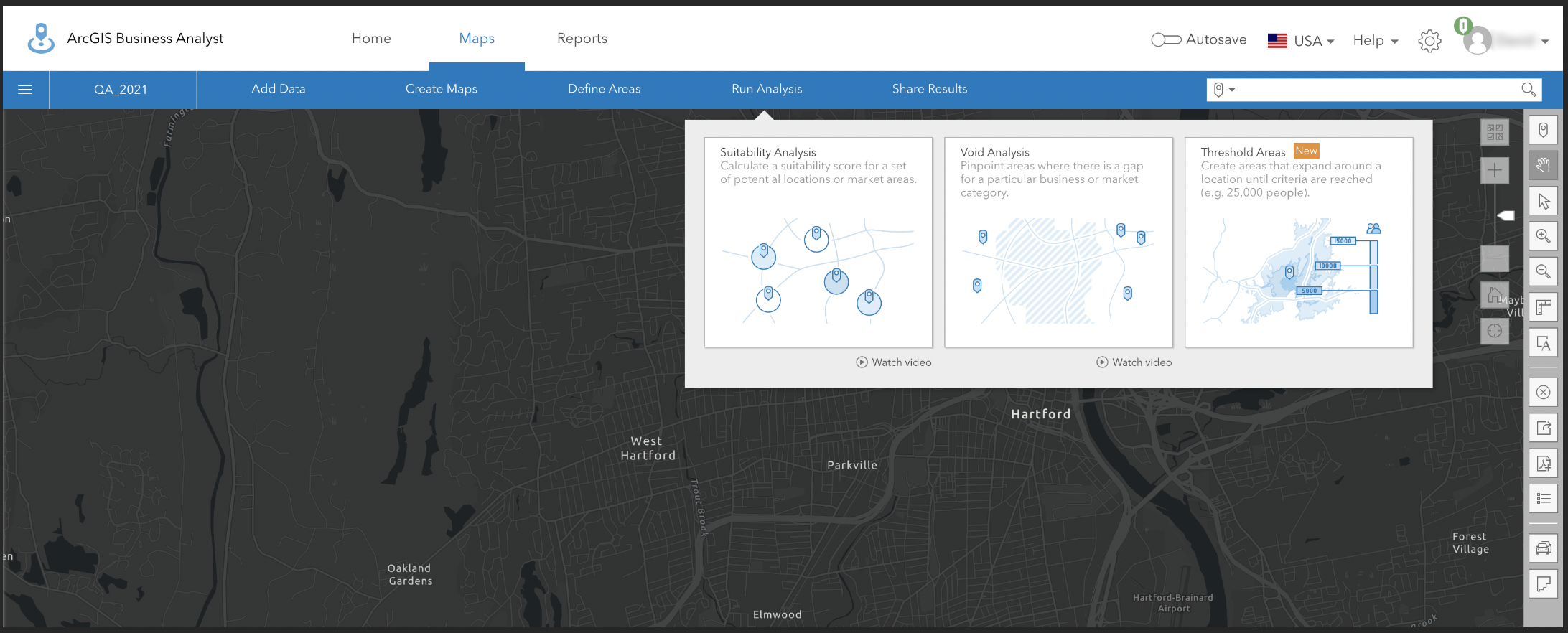1568x633 pixels.
Task: Open the basemap gallery grid icon
Action: tap(1495, 132)
